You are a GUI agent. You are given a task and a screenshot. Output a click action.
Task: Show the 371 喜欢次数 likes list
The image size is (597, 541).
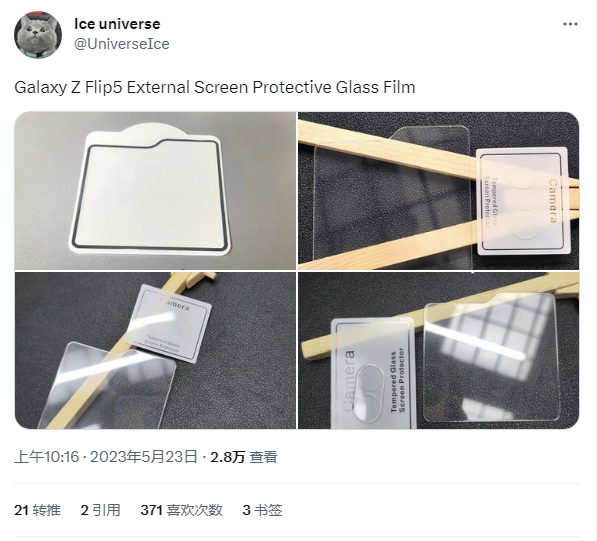point(182,510)
